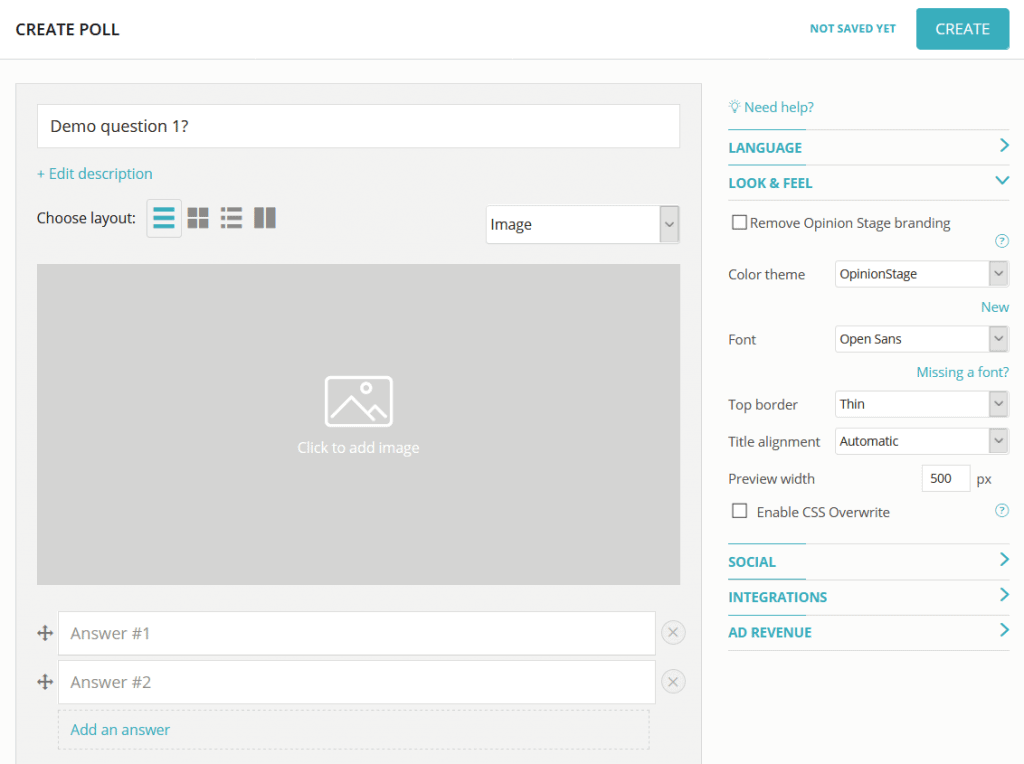The height and width of the screenshot is (764, 1024).
Task: Choose the grid layout icon
Action: pyautogui.click(x=198, y=218)
